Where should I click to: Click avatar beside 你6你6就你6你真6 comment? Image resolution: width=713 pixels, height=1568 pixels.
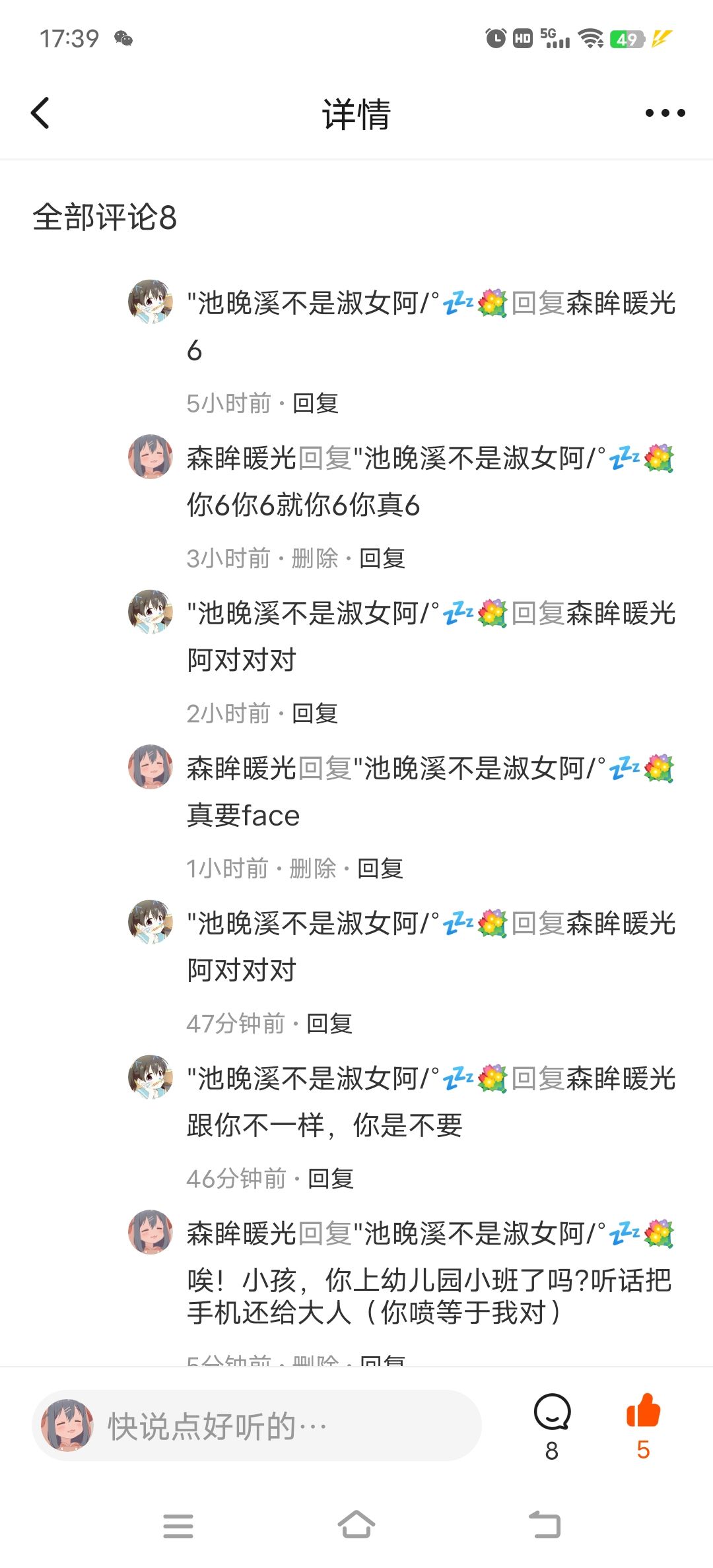point(151,457)
